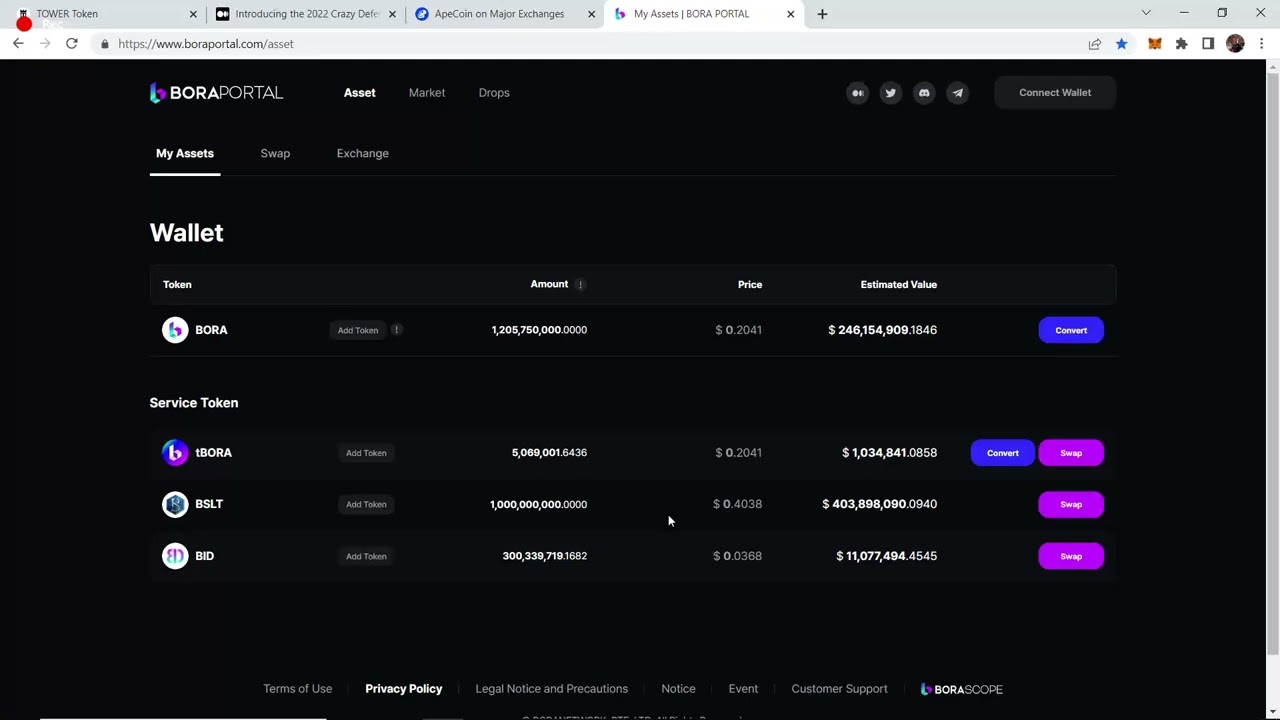1280x720 pixels.
Task: Click the tBORA token icon
Action: click(175, 453)
